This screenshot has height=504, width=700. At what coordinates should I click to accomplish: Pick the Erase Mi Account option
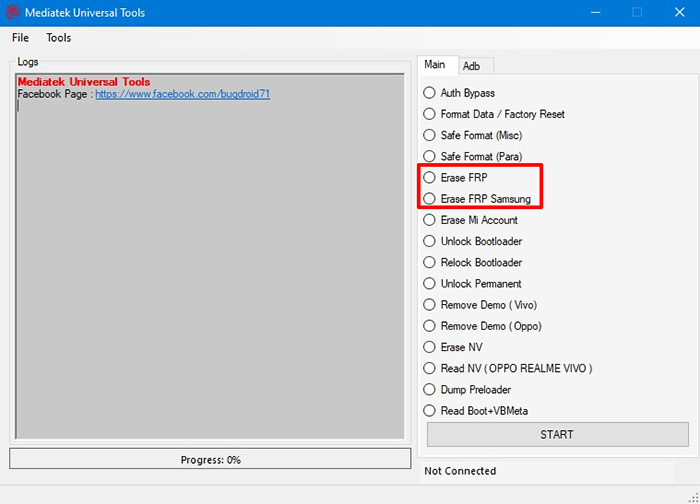pos(430,220)
